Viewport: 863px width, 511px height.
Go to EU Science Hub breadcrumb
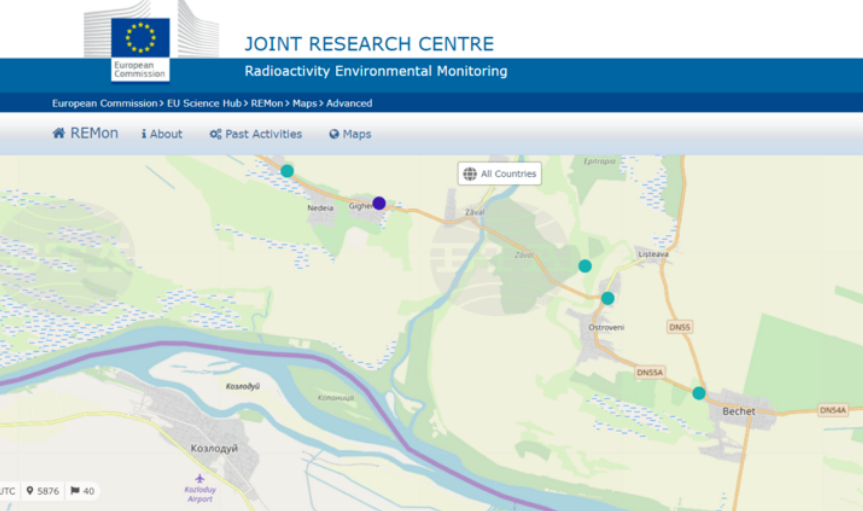[204, 103]
